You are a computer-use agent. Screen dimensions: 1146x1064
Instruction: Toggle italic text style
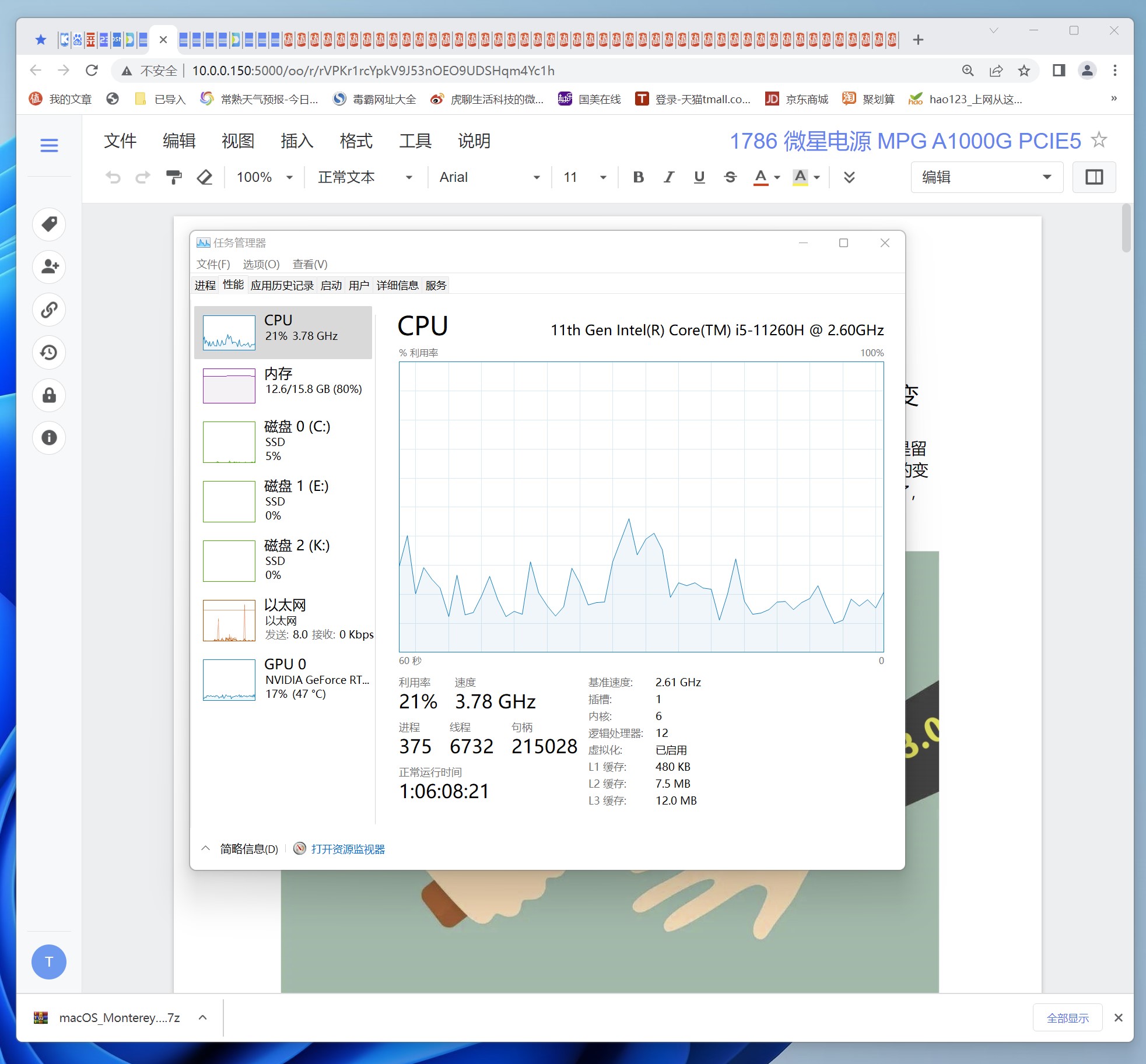click(x=669, y=177)
